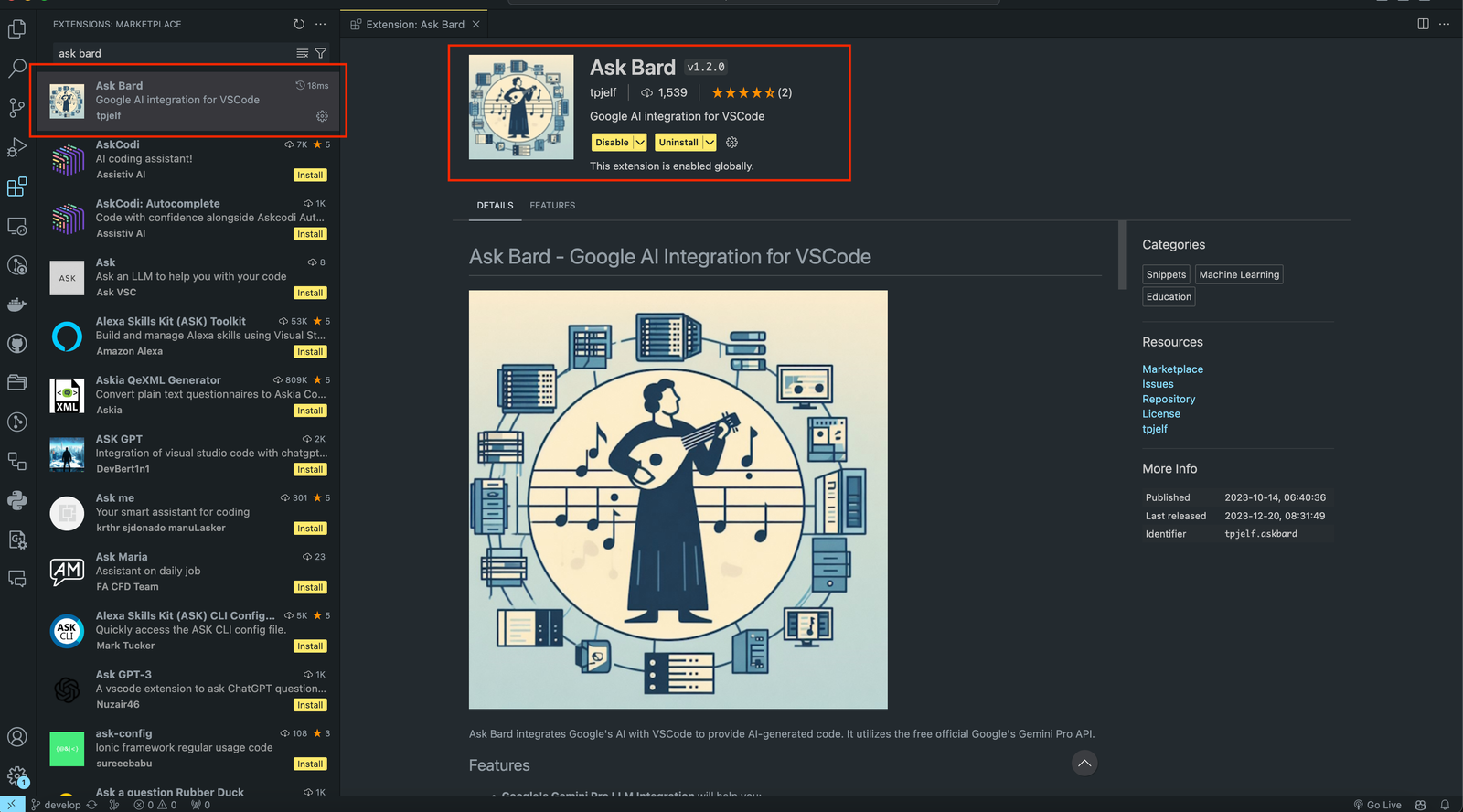
Task: Click the scroll to top arrow button
Action: point(1084,764)
